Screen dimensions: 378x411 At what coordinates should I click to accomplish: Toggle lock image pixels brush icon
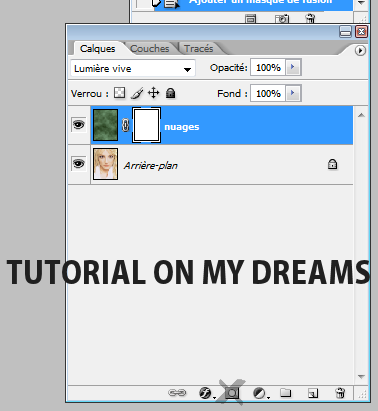tap(137, 93)
